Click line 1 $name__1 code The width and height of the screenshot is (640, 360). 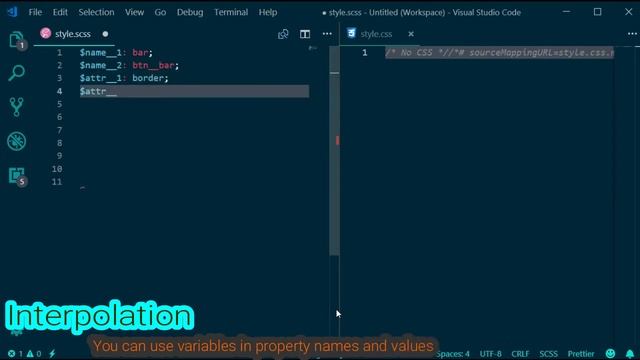click(x=116, y=53)
